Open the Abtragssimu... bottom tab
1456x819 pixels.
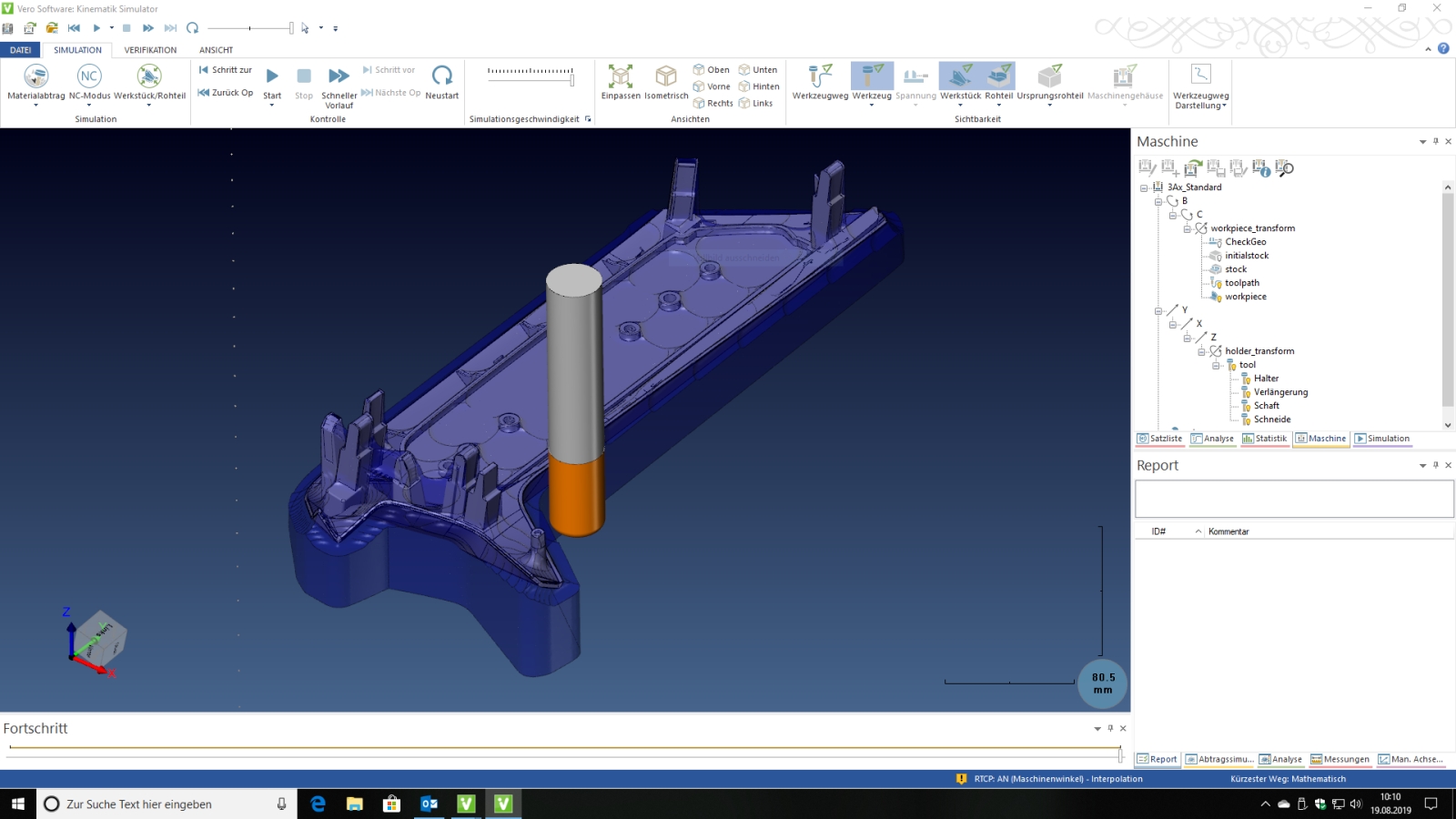click(x=1219, y=759)
